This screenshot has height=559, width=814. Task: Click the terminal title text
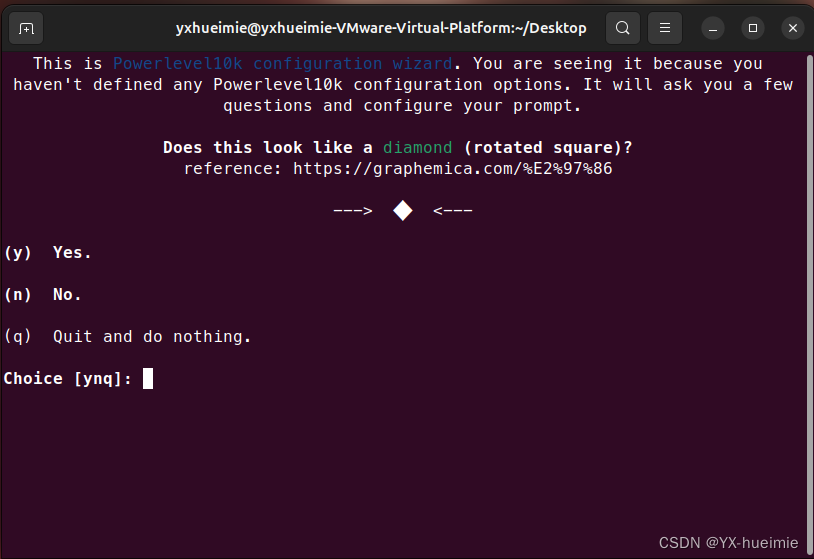(381, 28)
